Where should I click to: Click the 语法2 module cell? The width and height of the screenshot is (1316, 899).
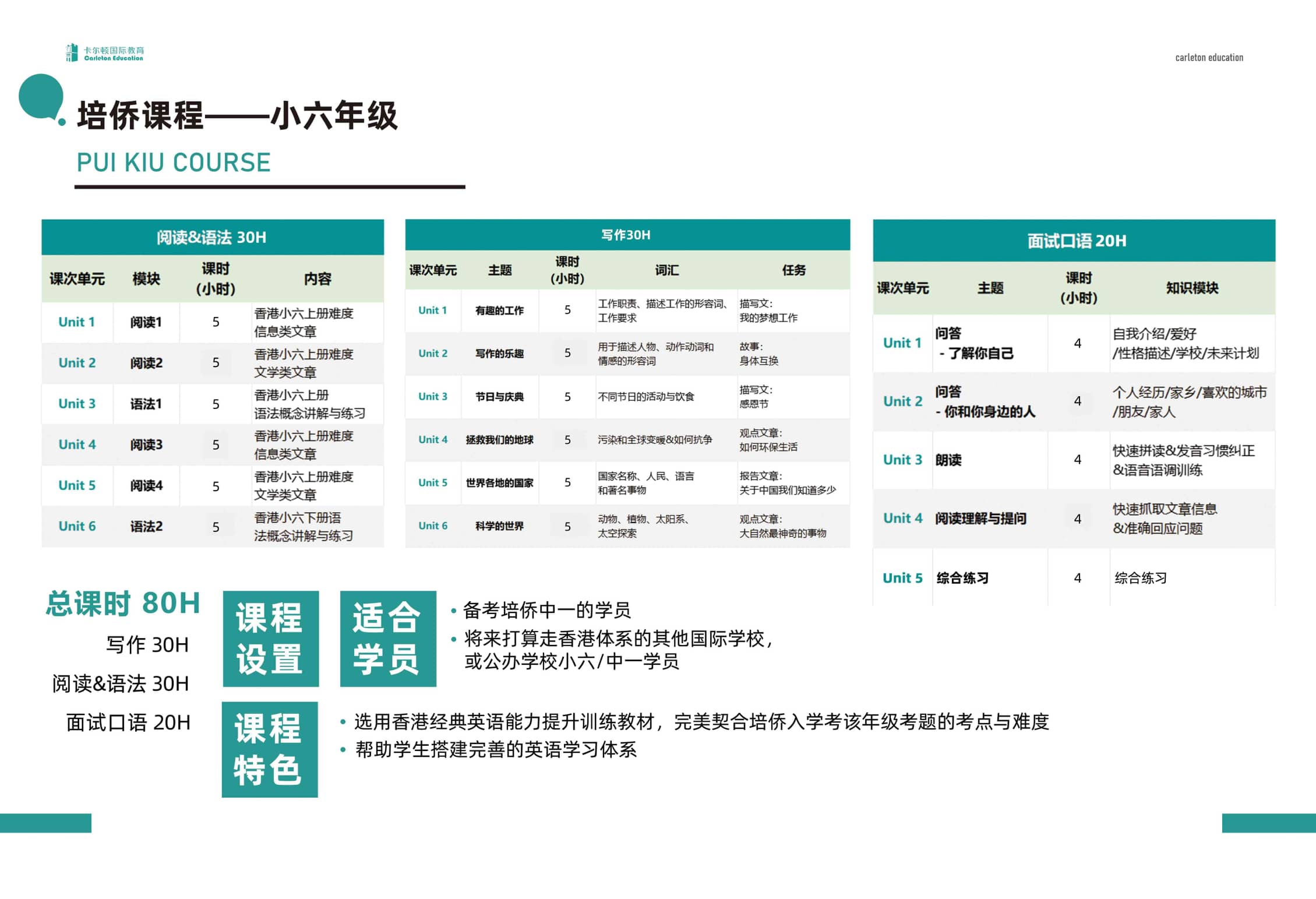[x=146, y=526]
